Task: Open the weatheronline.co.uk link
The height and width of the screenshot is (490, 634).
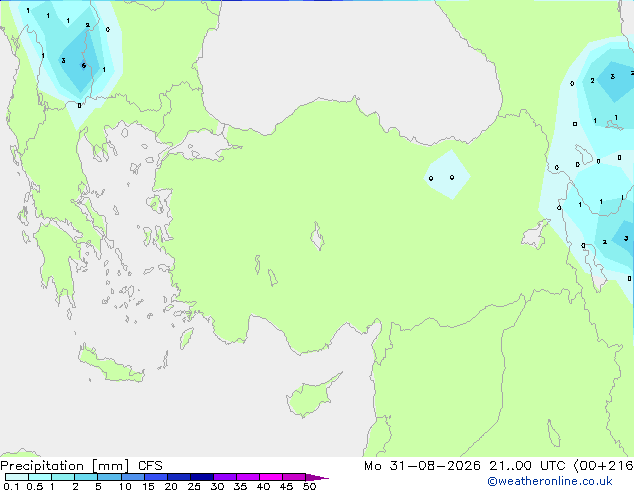Action: (550, 481)
